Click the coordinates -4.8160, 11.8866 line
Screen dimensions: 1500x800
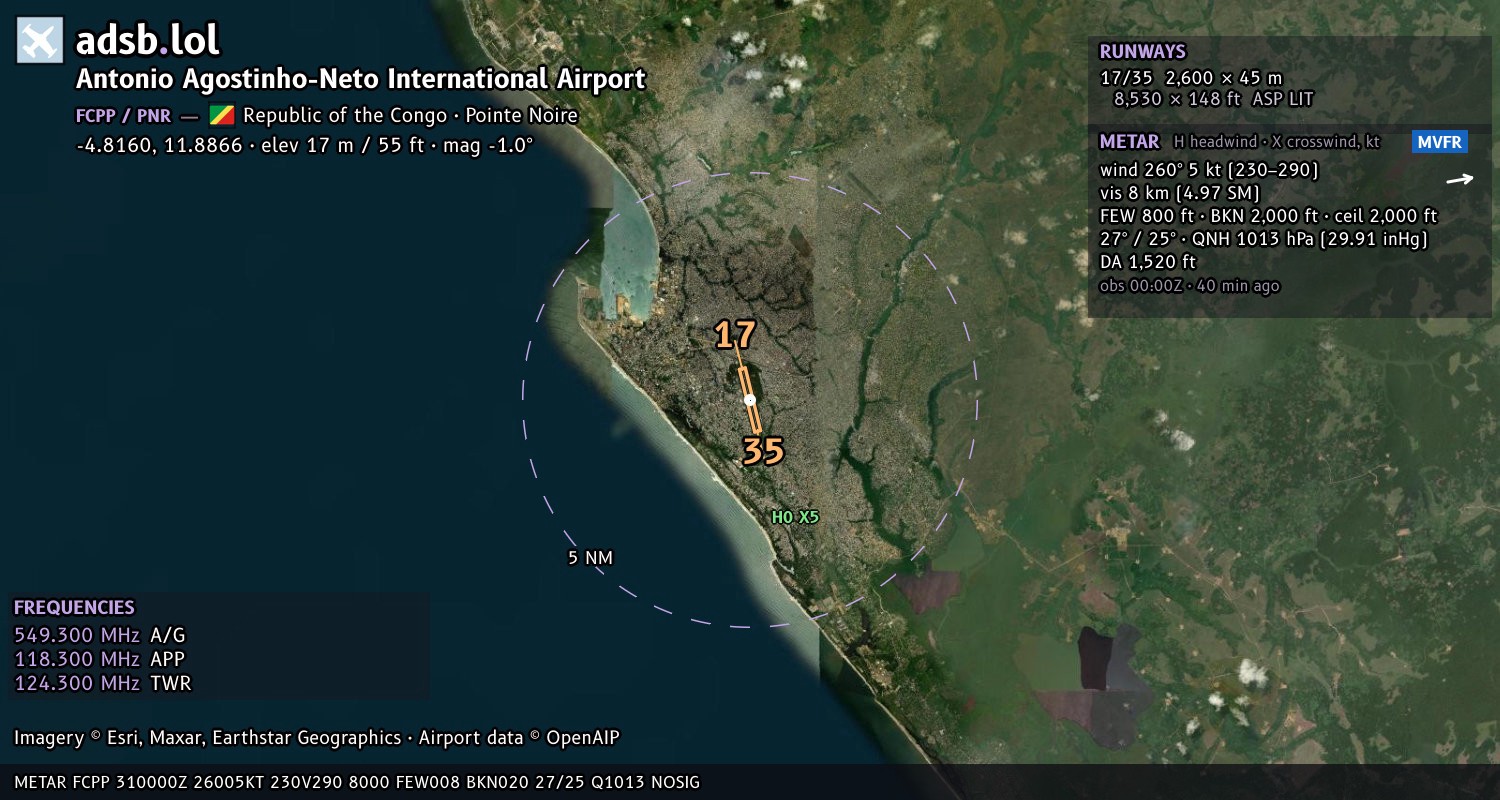pos(304,145)
